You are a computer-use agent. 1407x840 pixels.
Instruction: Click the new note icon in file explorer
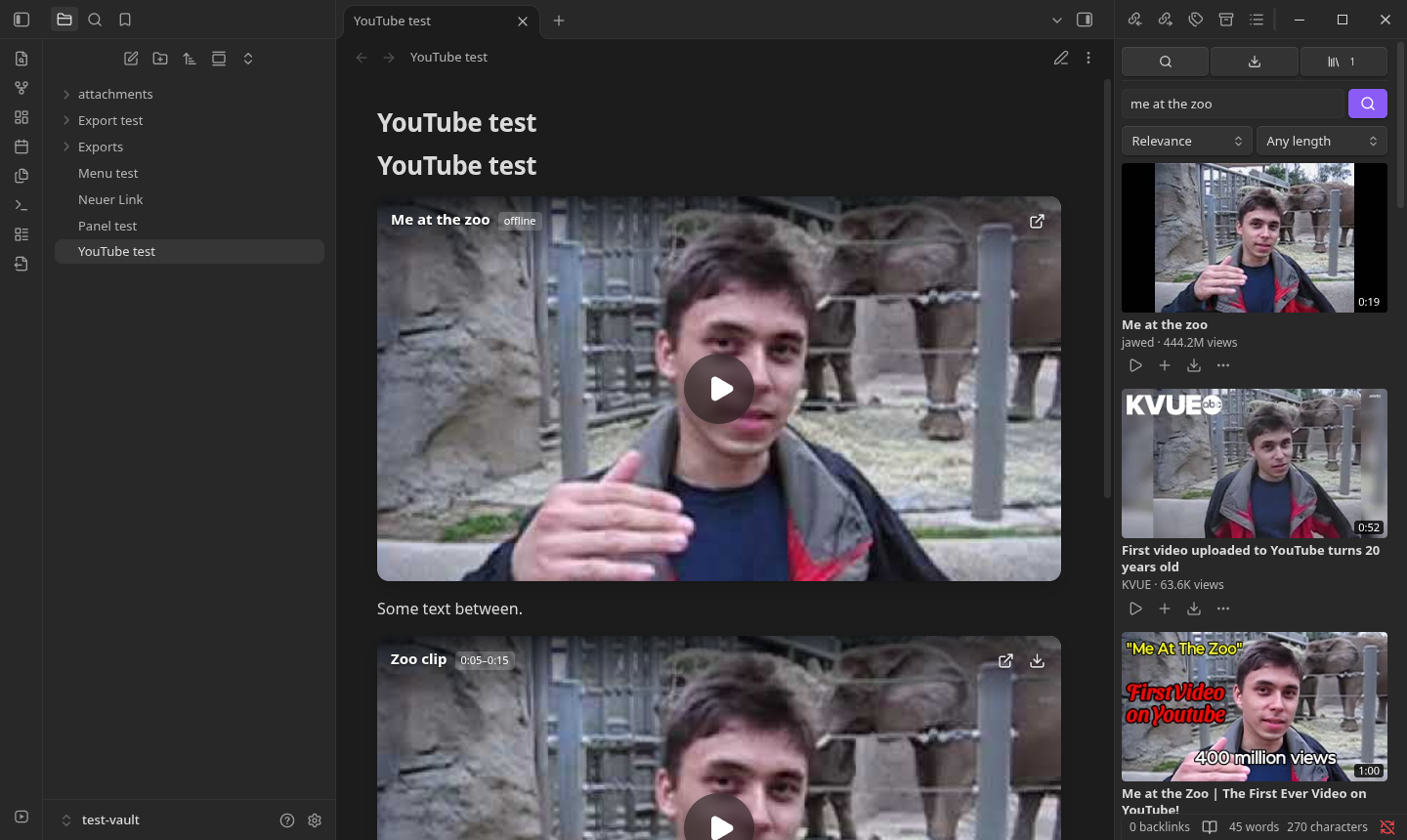(131, 59)
